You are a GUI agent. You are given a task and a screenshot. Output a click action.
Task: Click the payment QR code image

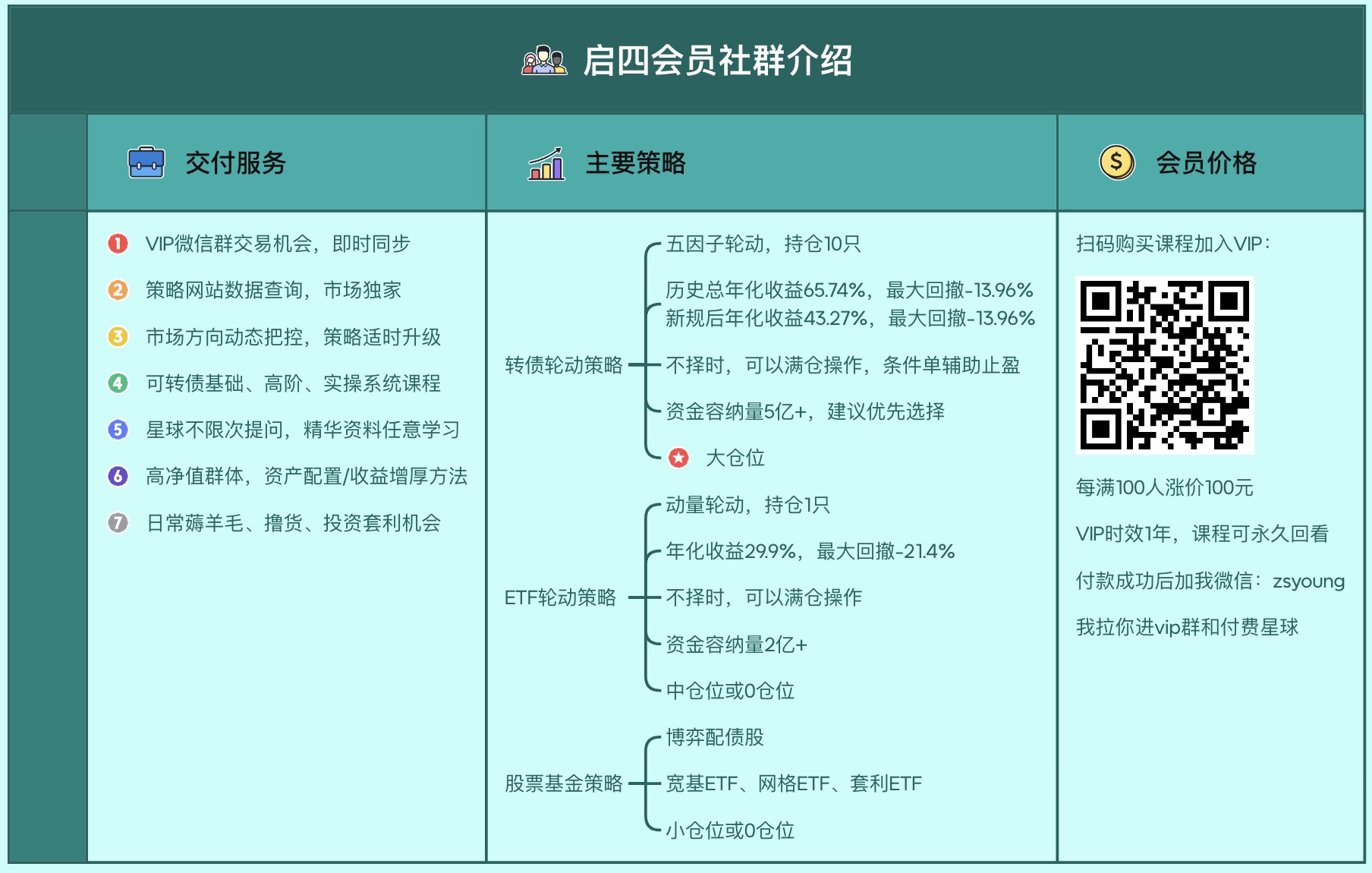[x=1165, y=365]
